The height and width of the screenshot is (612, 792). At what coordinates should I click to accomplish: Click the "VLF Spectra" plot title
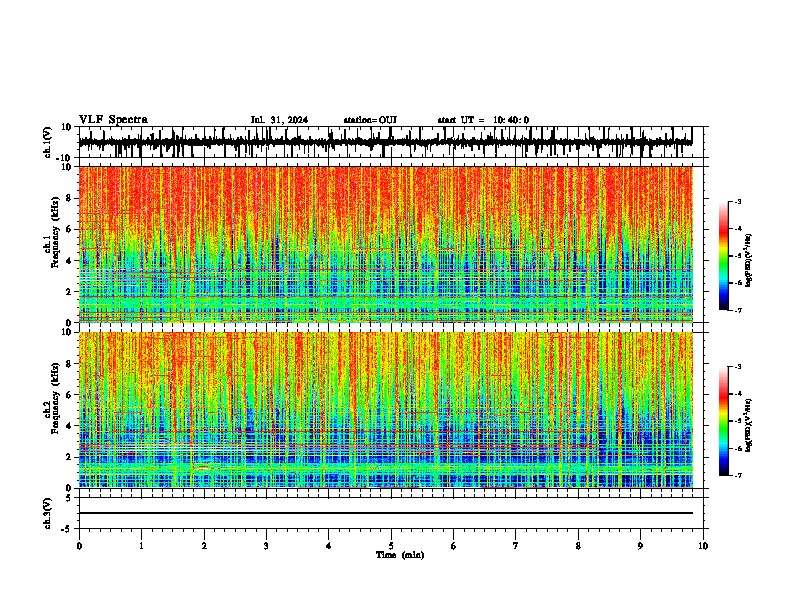(113, 120)
